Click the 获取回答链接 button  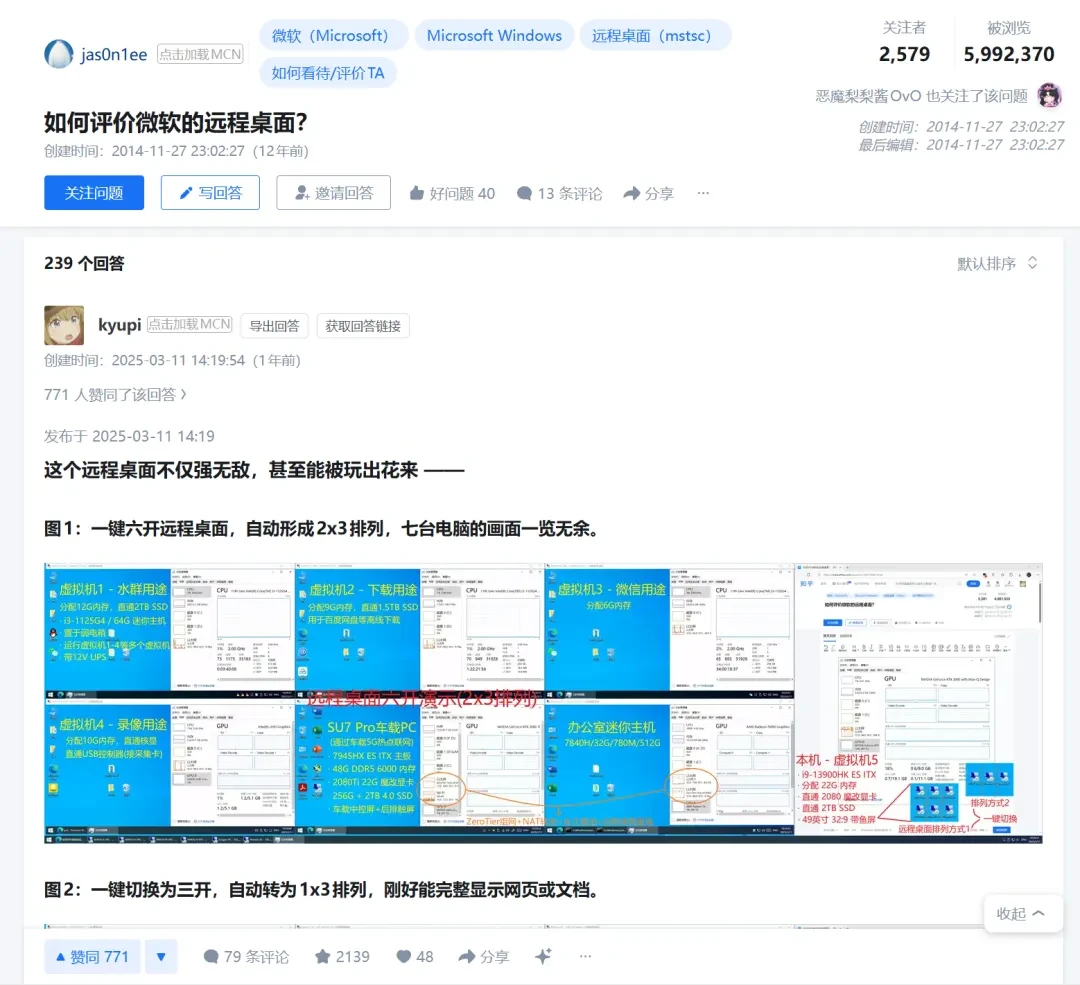click(363, 326)
